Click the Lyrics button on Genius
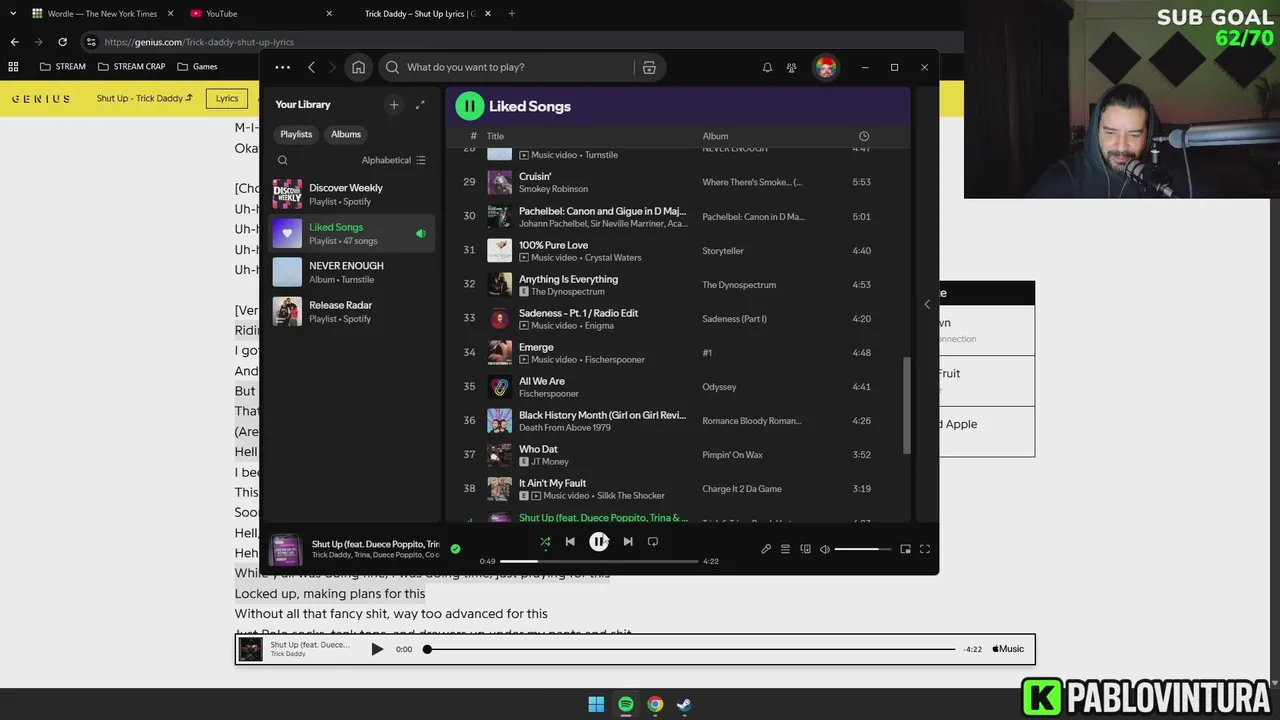Viewport: 1280px width, 720px height. 227,98
